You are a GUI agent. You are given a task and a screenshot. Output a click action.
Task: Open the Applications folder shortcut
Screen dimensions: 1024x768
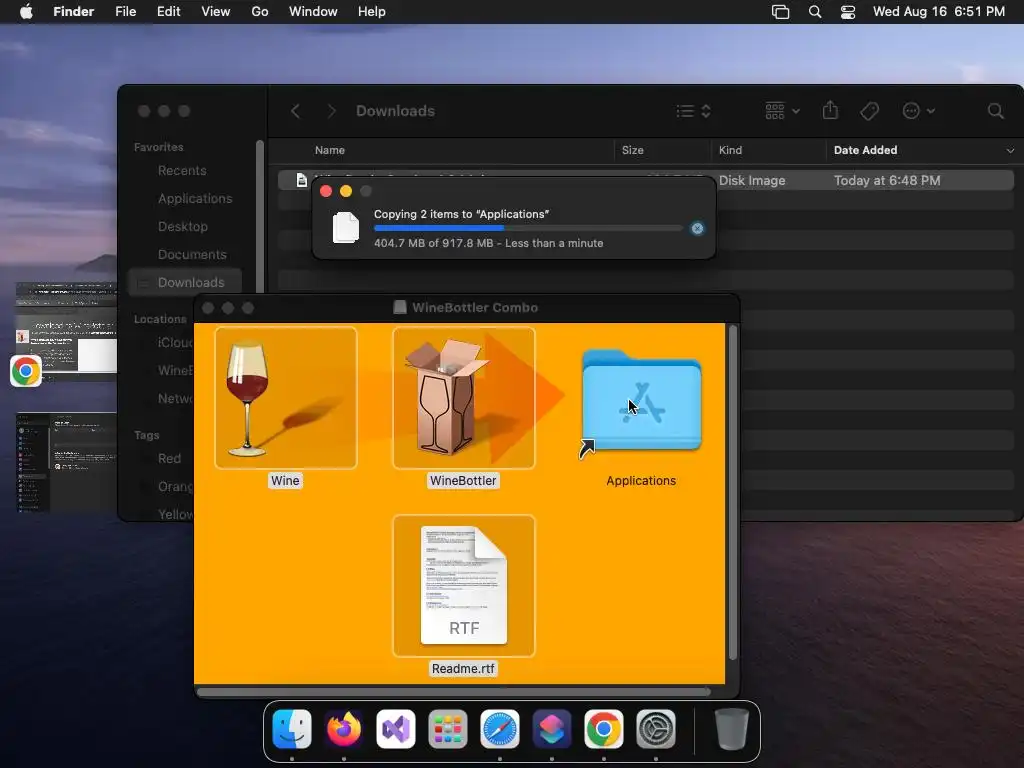[x=641, y=401]
